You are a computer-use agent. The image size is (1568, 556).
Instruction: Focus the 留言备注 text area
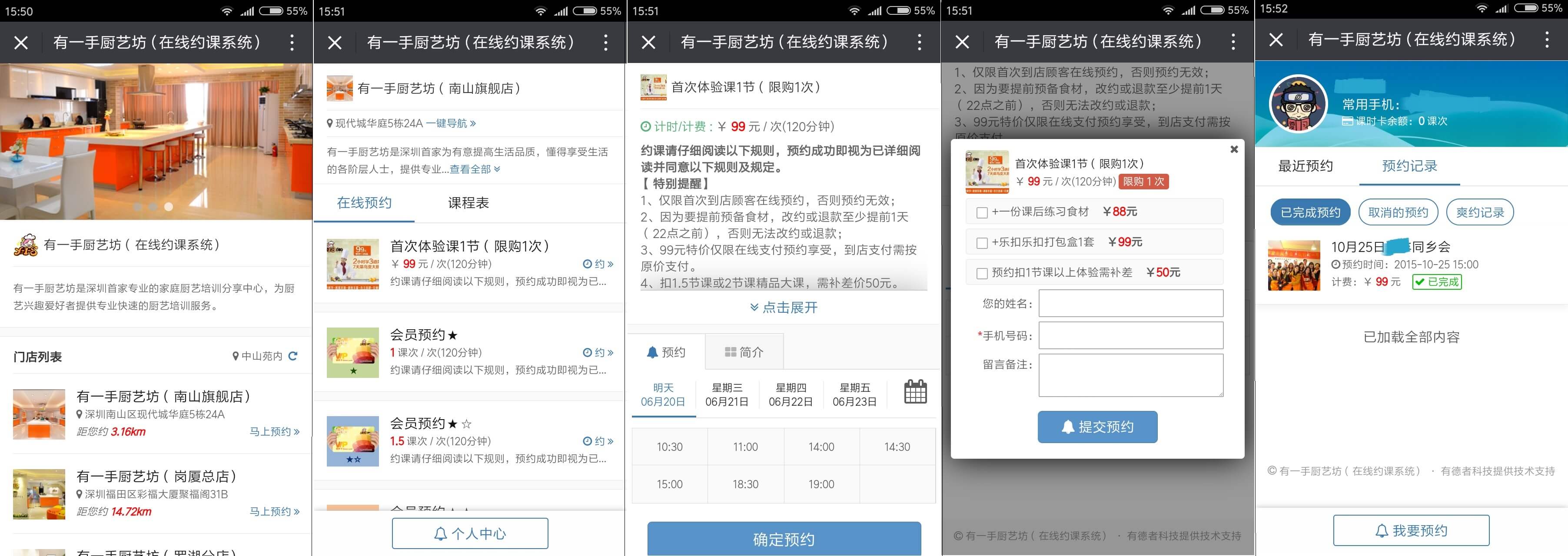pyautogui.click(x=1131, y=376)
